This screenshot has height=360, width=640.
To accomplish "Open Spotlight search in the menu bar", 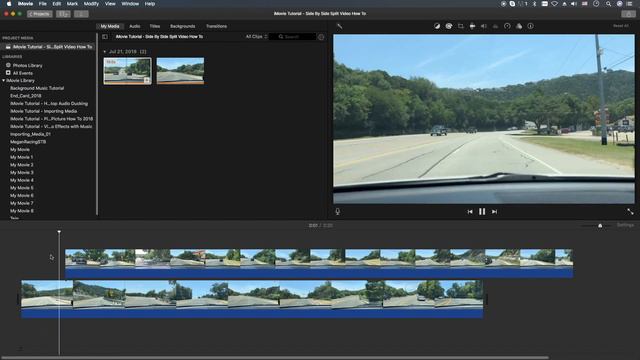I will coord(608,4).
